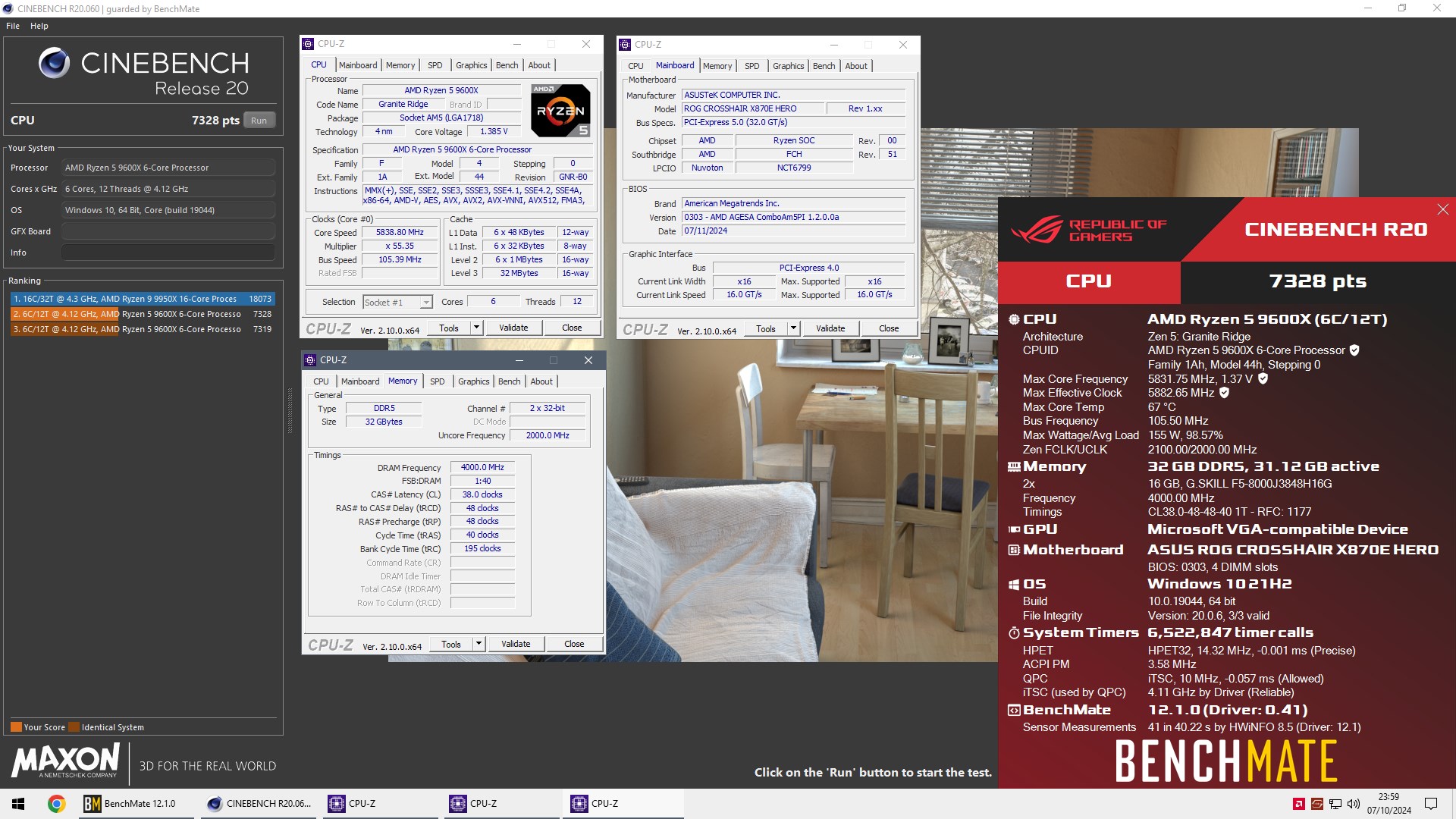Click the network tray icon

[1335, 804]
